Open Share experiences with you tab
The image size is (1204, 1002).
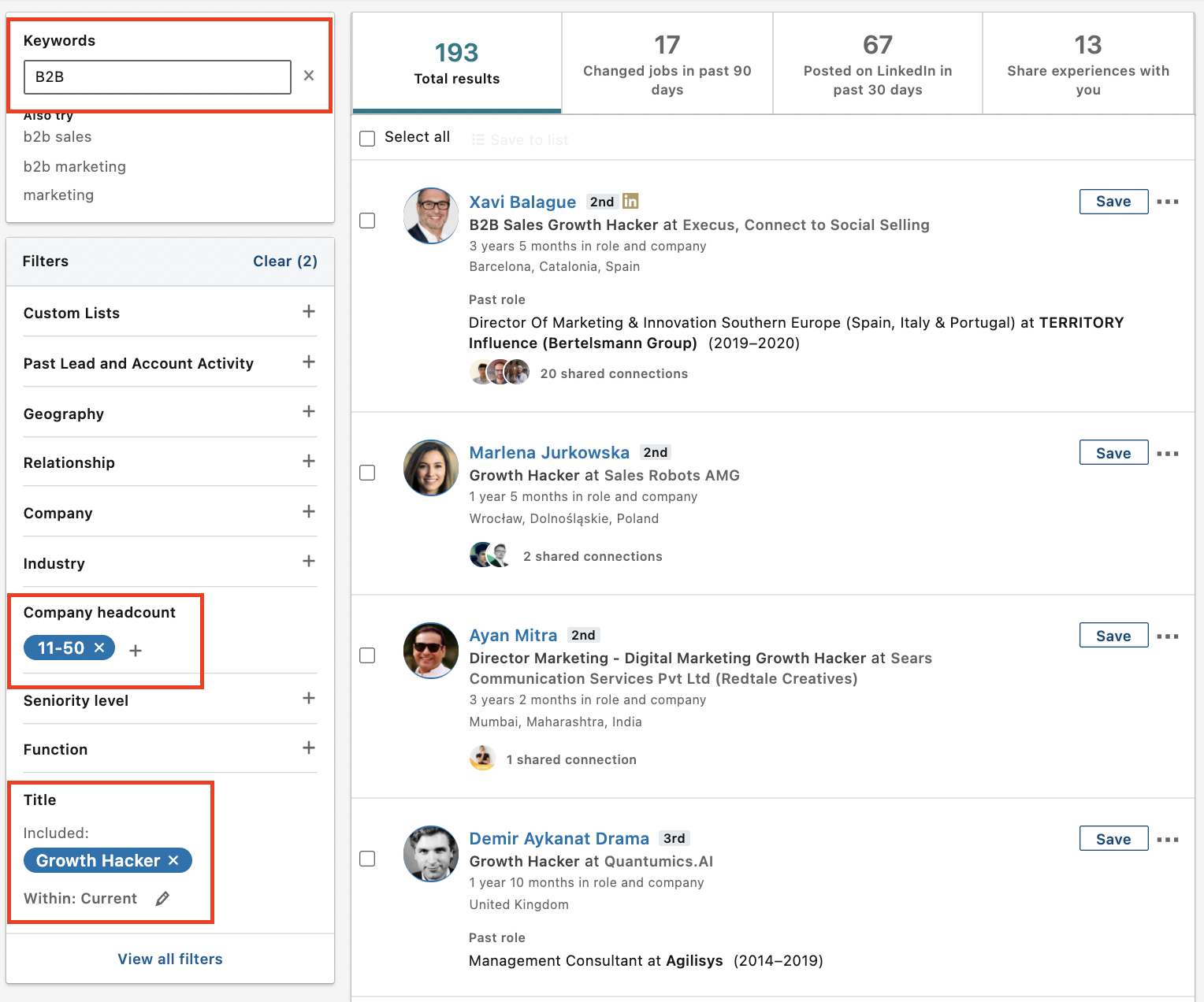click(x=1088, y=63)
